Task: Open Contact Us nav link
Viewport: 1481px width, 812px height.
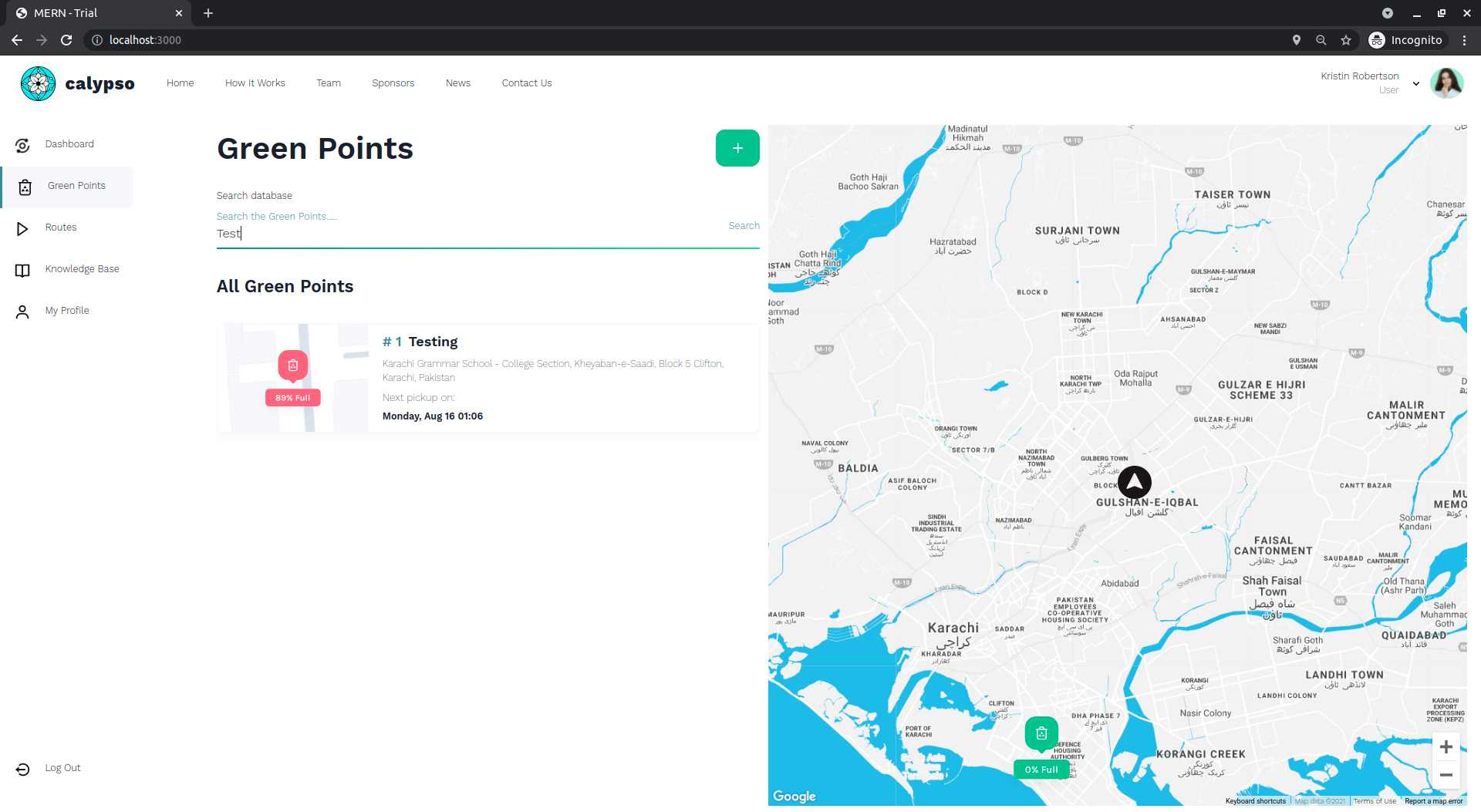Action: (527, 83)
